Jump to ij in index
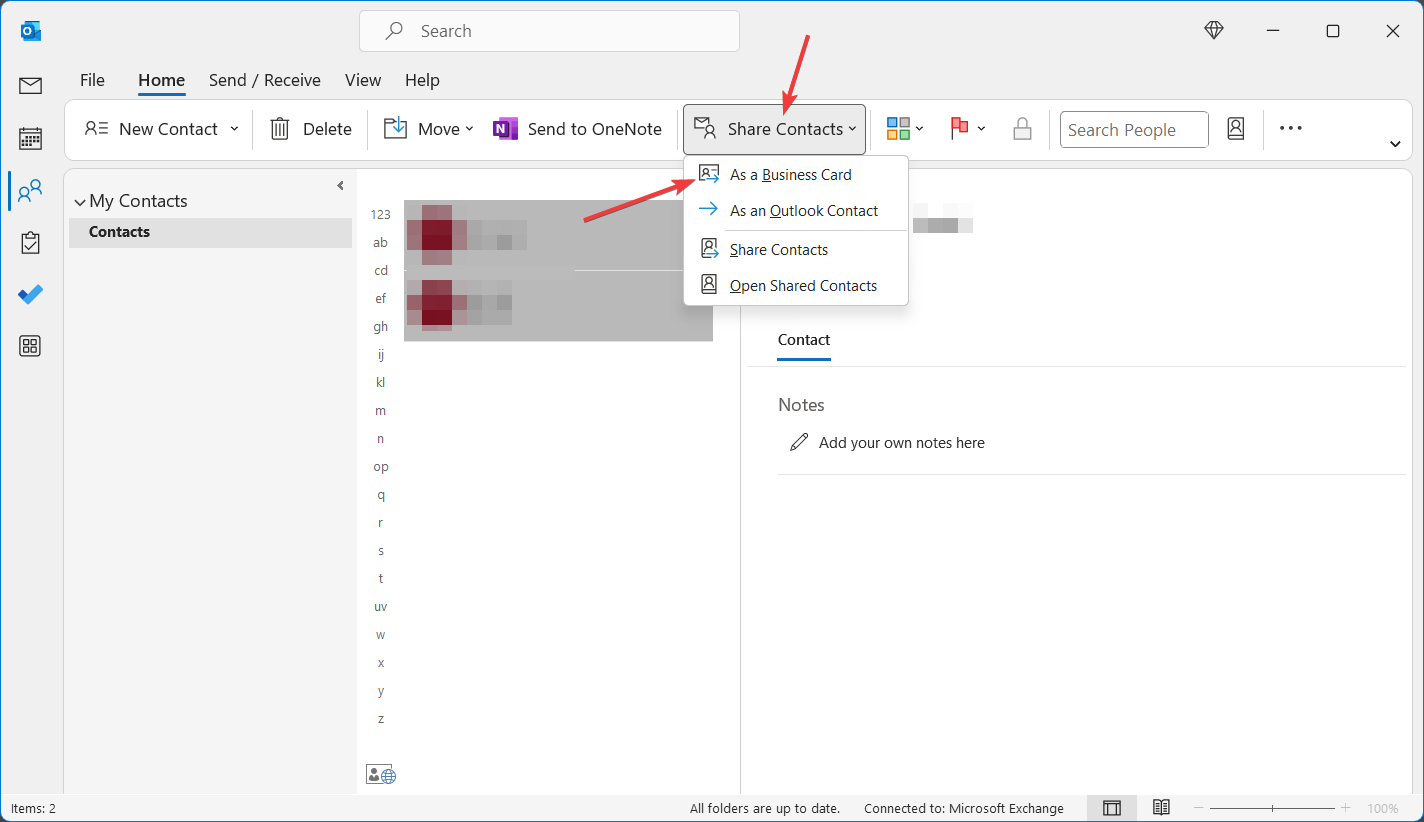The image size is (1424, 822). 380,354
